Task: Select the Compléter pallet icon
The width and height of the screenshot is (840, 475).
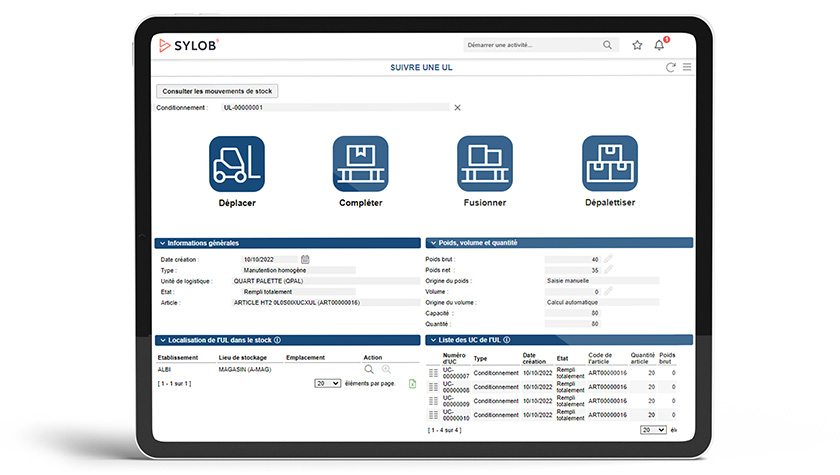Action: (360, 164)
